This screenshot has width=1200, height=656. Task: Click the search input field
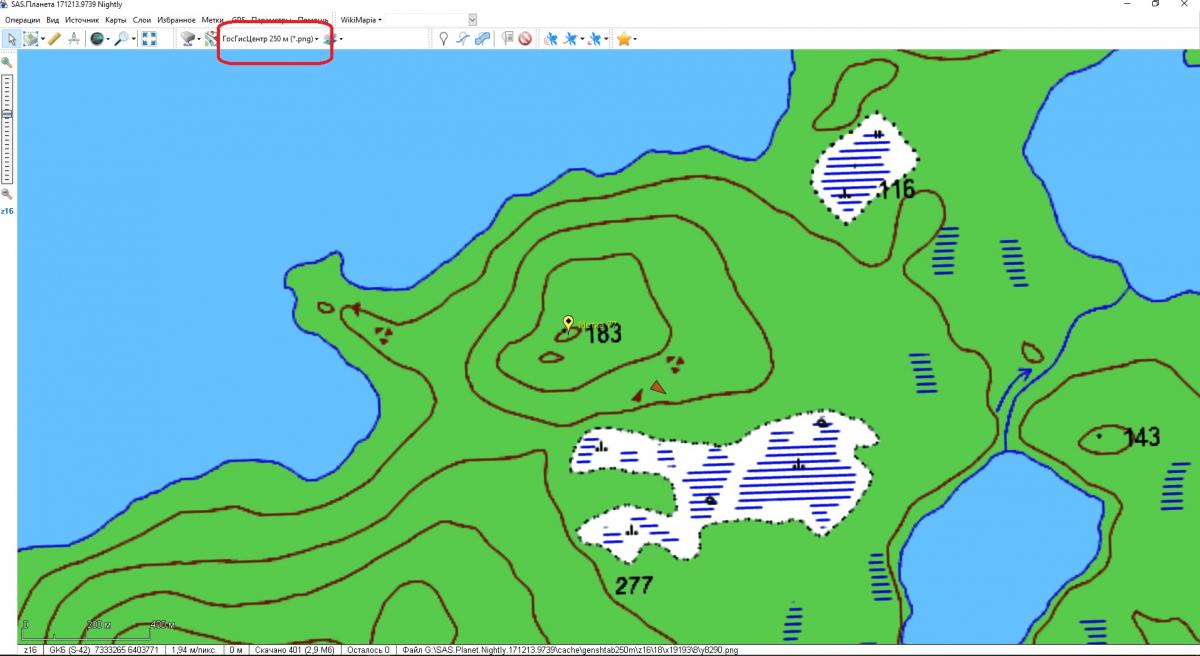(425, 19)
